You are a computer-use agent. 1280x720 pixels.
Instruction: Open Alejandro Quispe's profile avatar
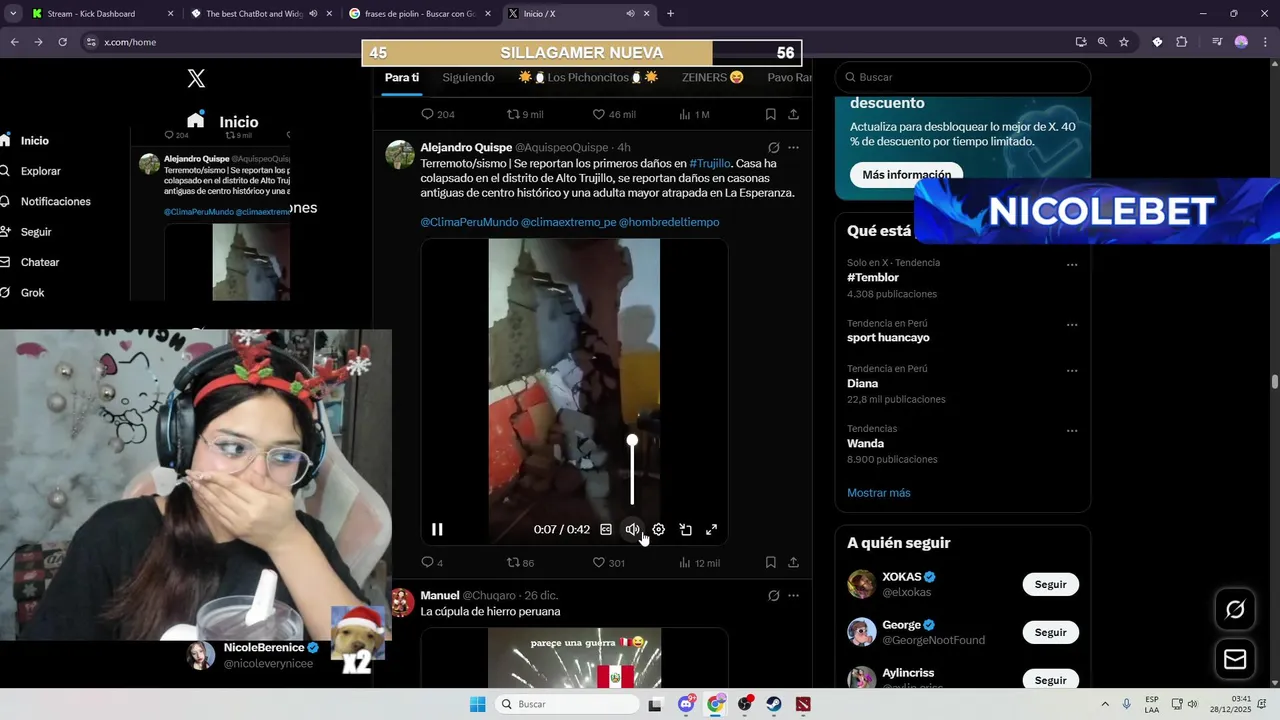tap(400, 154)
